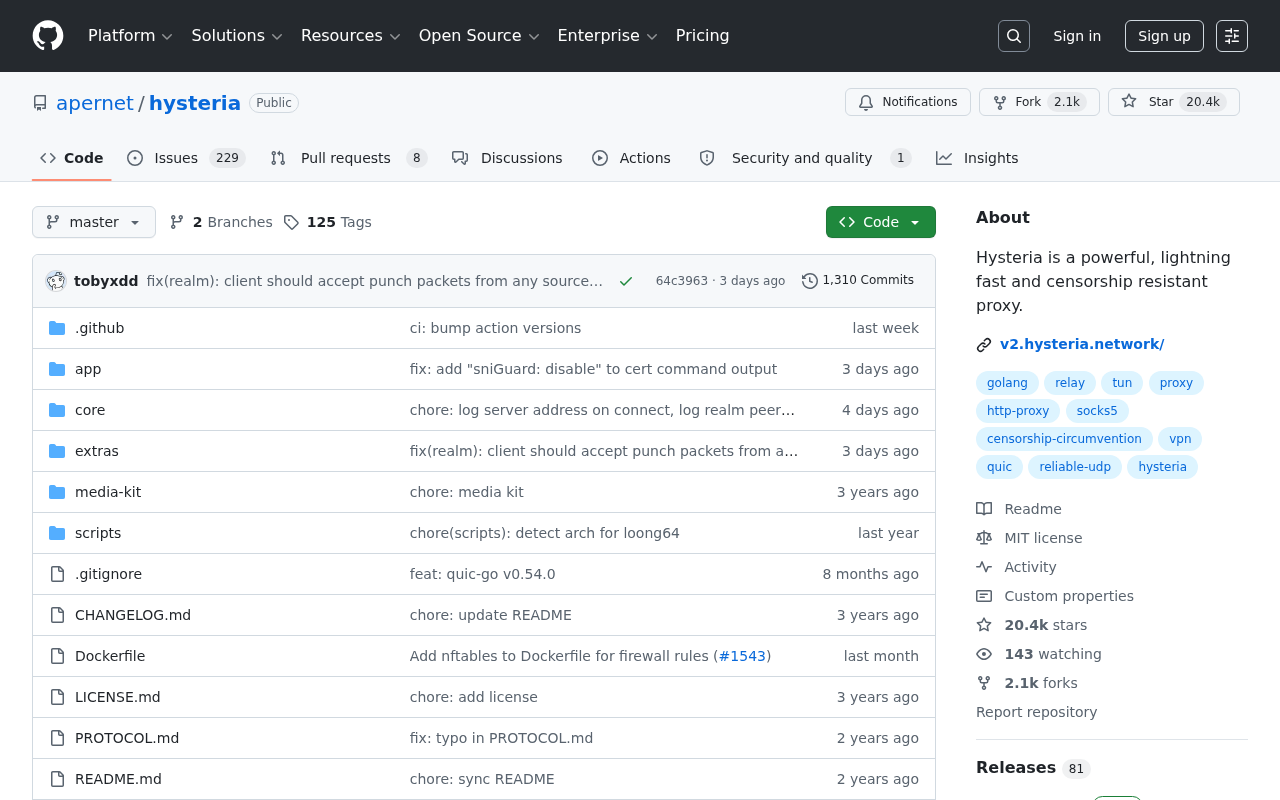1280x800 pixels.
Task: Click the GitHub logo icon
Action: 48,36
